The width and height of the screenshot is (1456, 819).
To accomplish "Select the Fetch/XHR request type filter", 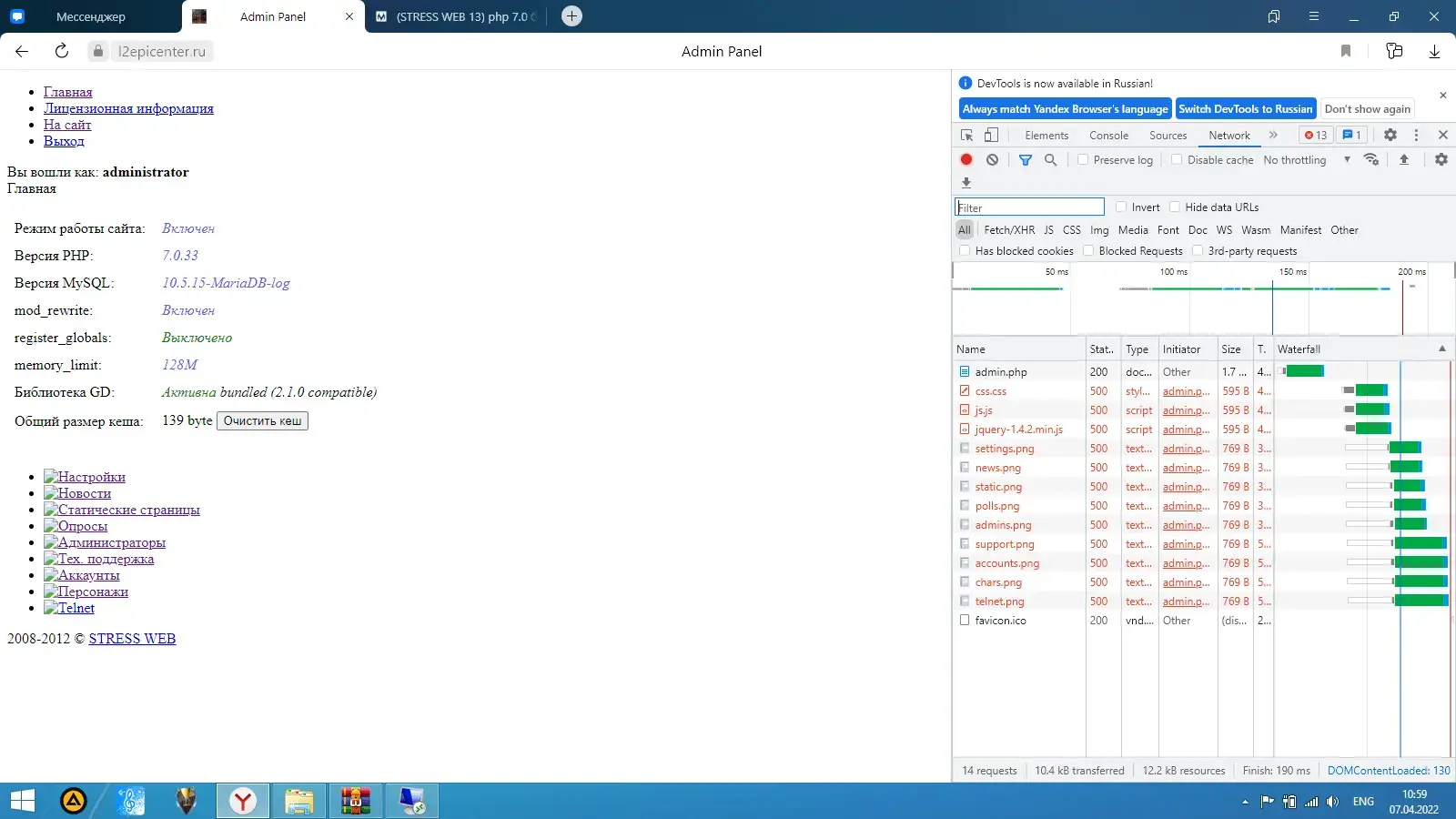I will tap(1009, 230).
